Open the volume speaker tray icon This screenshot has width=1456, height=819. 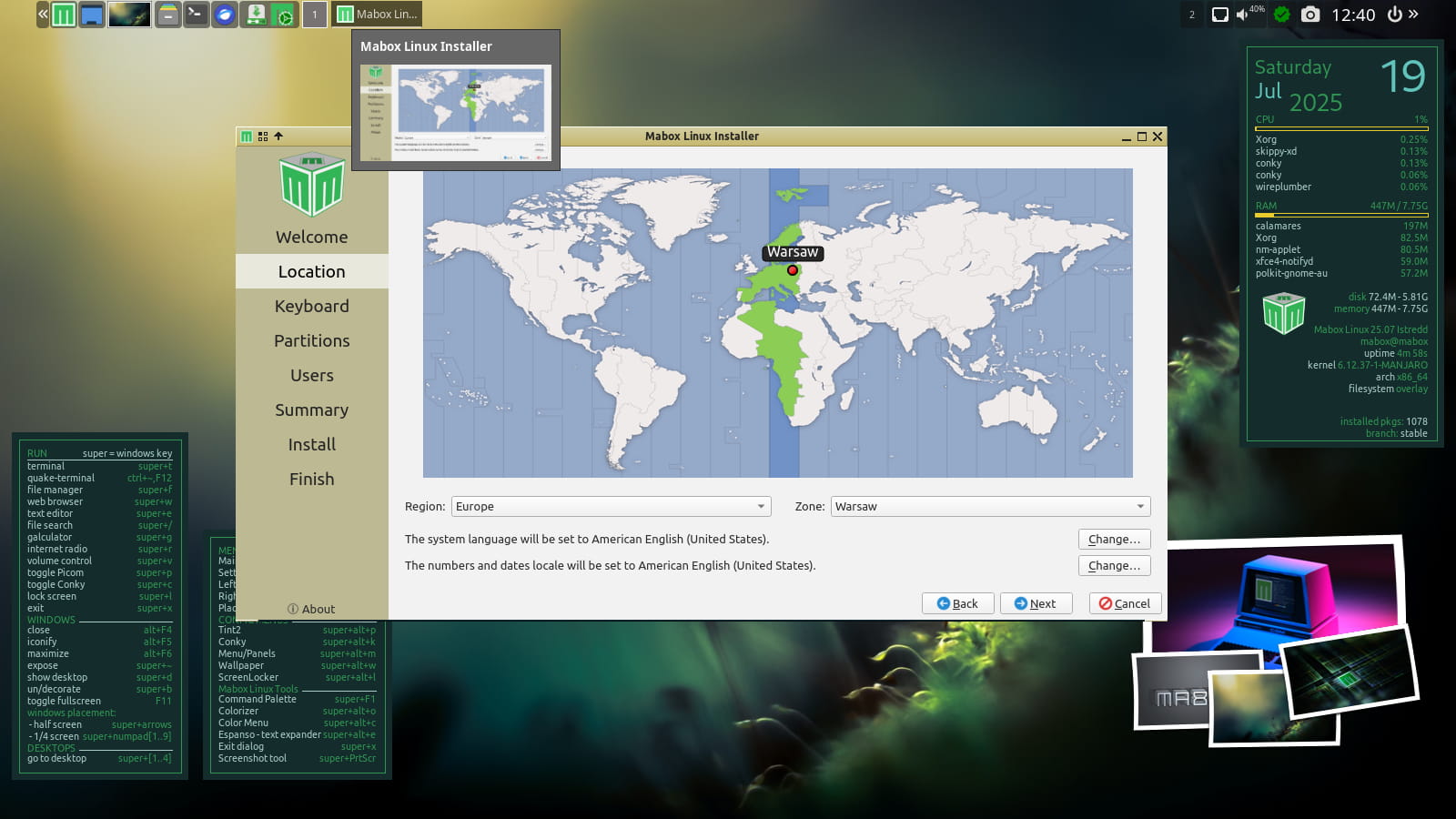coord(1241,15)
